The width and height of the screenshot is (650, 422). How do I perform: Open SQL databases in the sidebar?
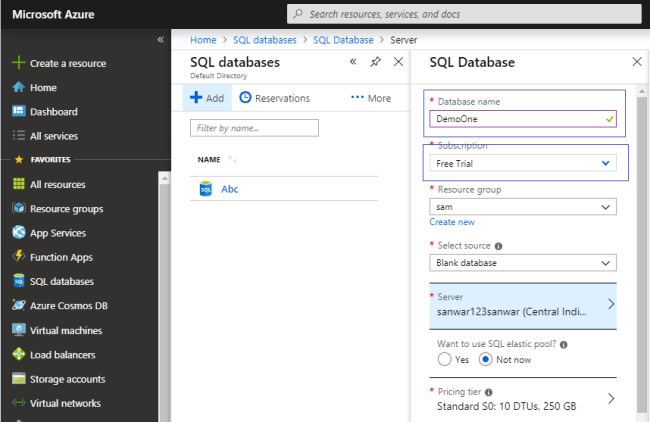tap(62, 281)
